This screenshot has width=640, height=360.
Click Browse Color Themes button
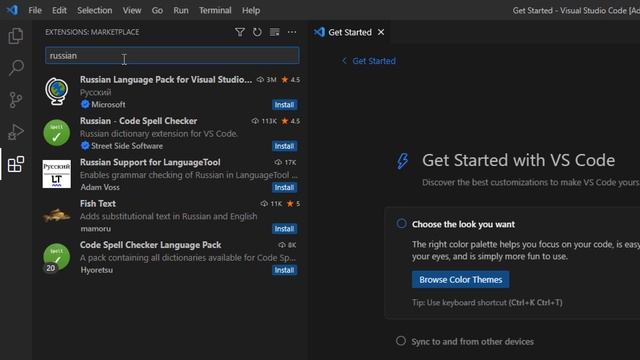point(460,280)
